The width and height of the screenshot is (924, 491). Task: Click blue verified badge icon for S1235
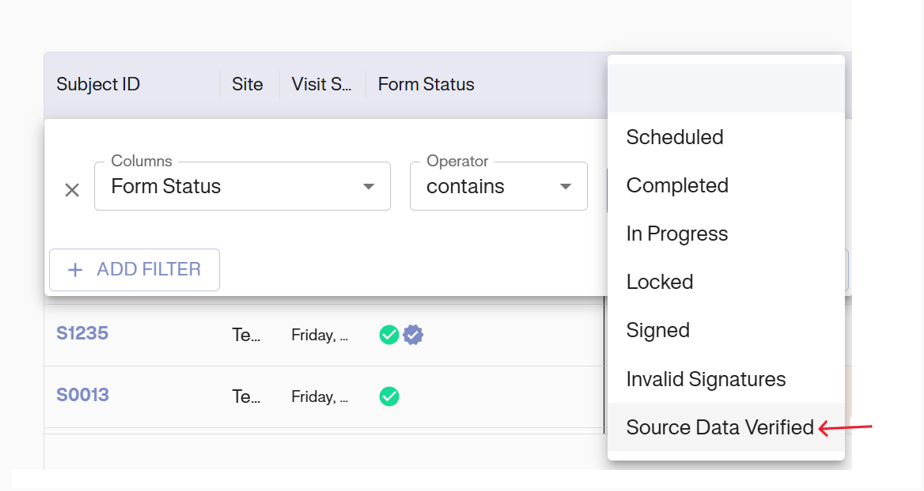[x=413, y=335]
